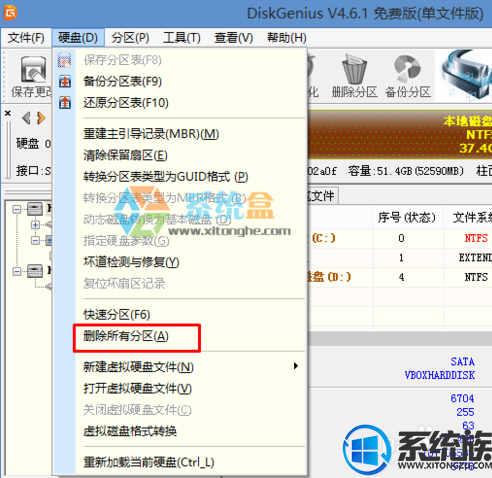Click the Backup Partition toolbar icon
Image resolution: width=492 pixels, height=478 pixels.
click(x=407, y=69)
